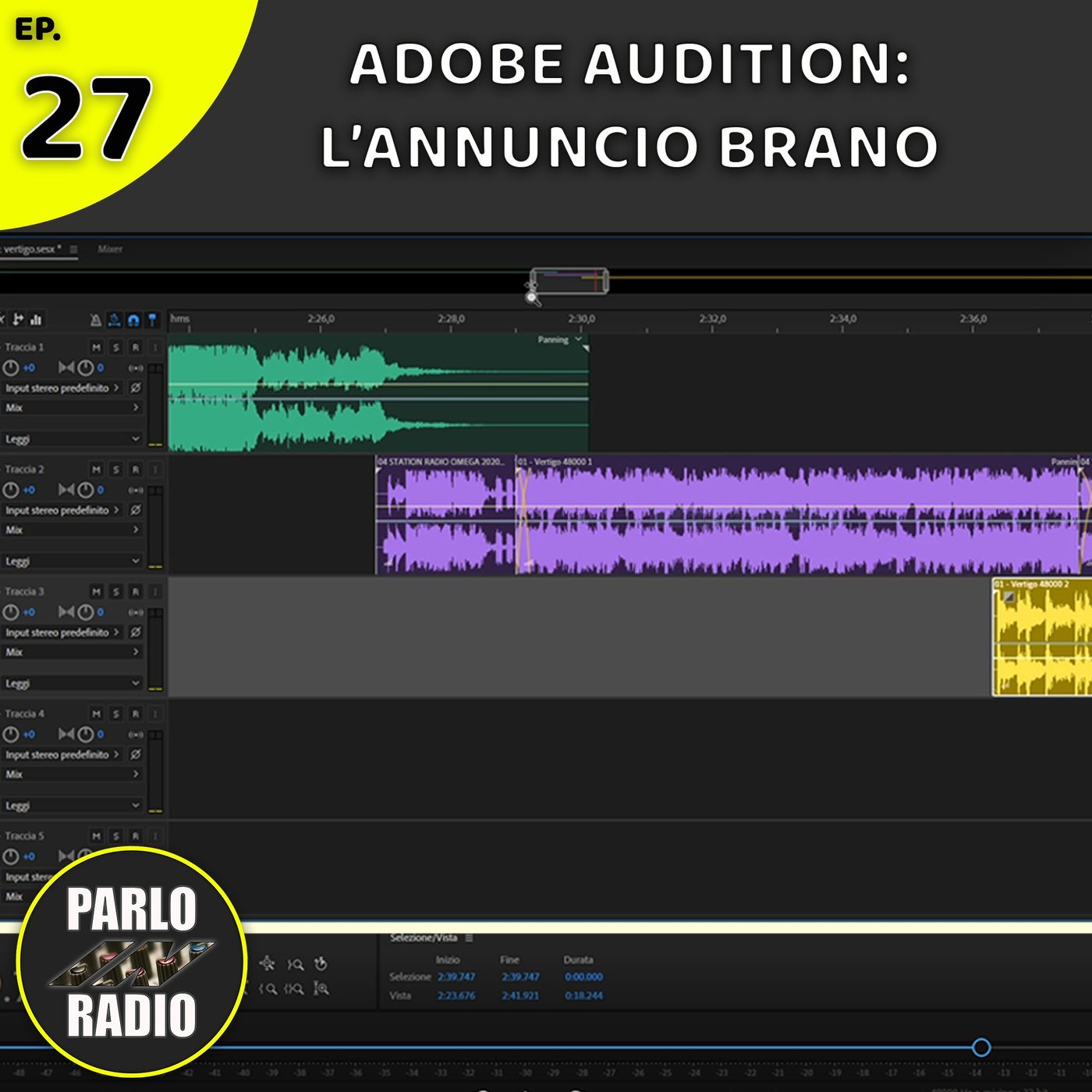Solo Traccia 5 with the S button

pos(116,836)
